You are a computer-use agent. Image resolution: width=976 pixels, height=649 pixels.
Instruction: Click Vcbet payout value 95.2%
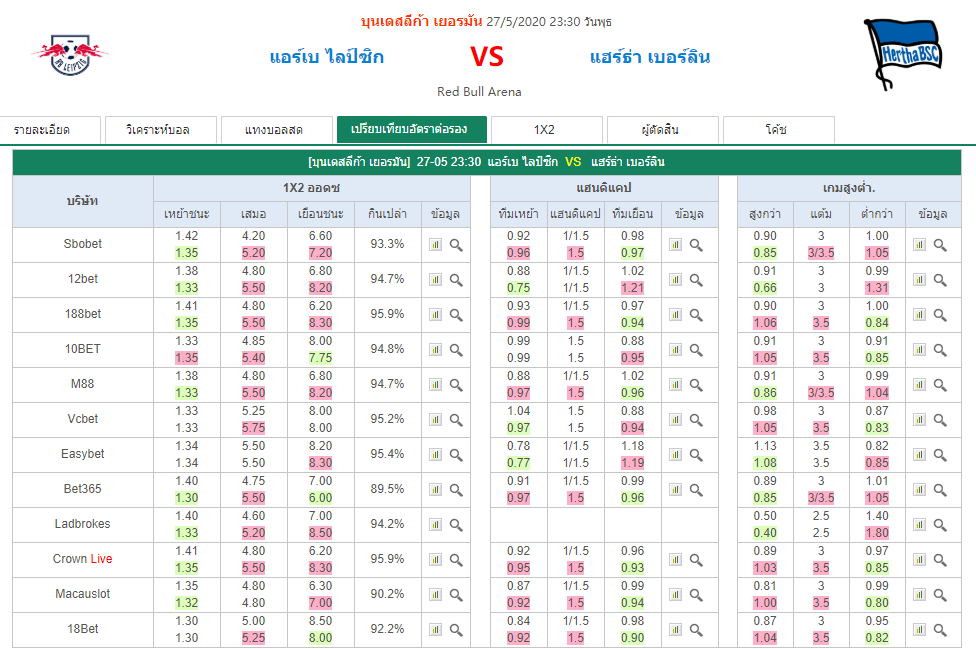pos(387,419)
